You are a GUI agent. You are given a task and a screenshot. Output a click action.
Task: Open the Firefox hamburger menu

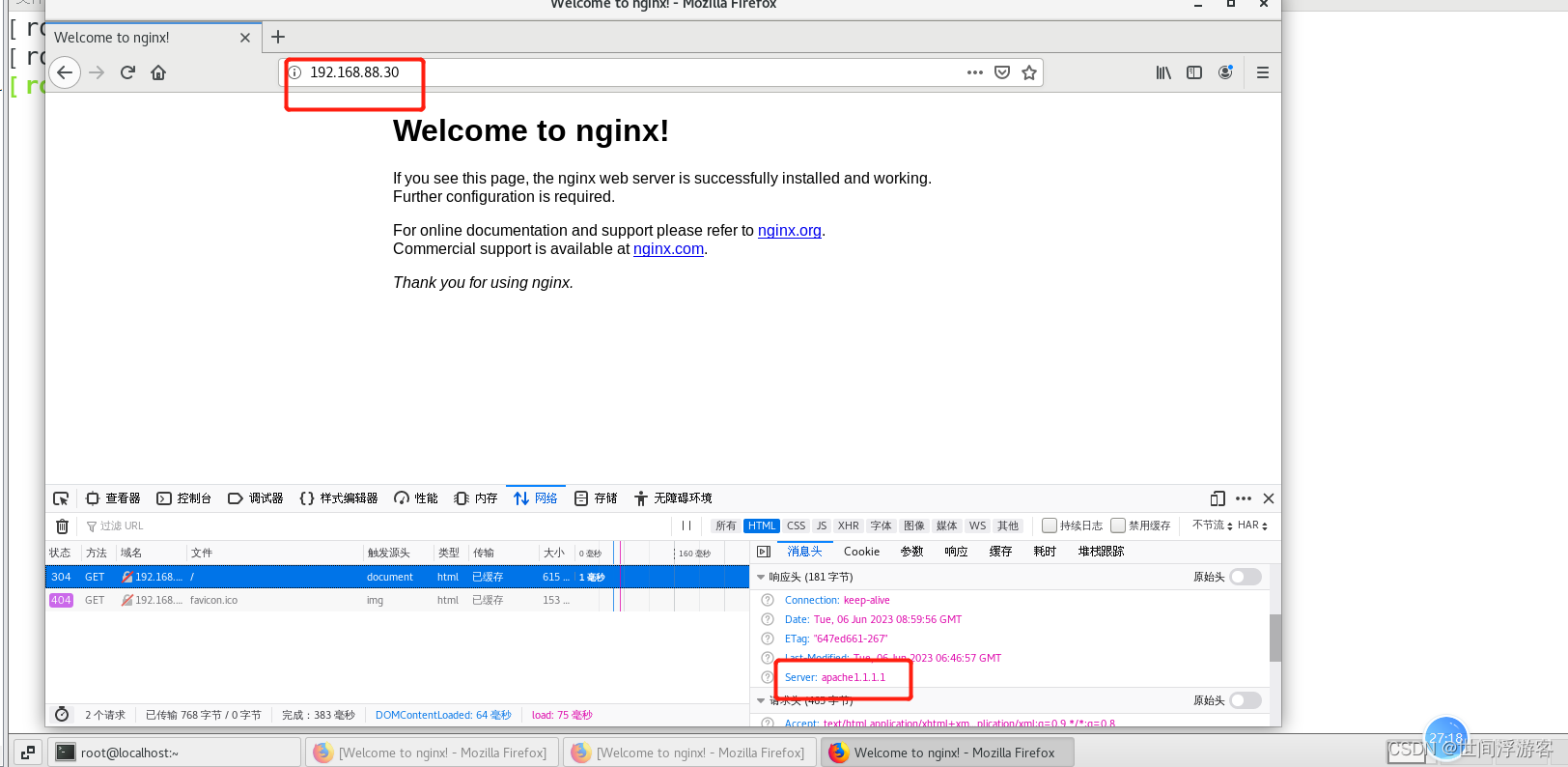[x=1263, y=72]
